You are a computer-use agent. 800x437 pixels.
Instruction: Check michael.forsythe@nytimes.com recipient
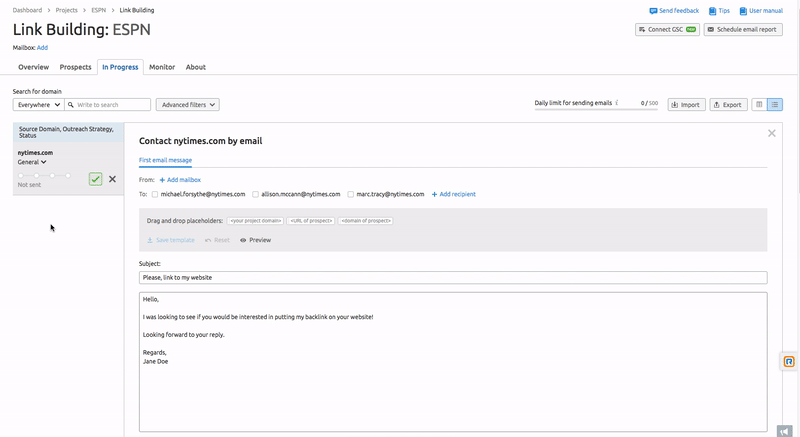point(155,194)
